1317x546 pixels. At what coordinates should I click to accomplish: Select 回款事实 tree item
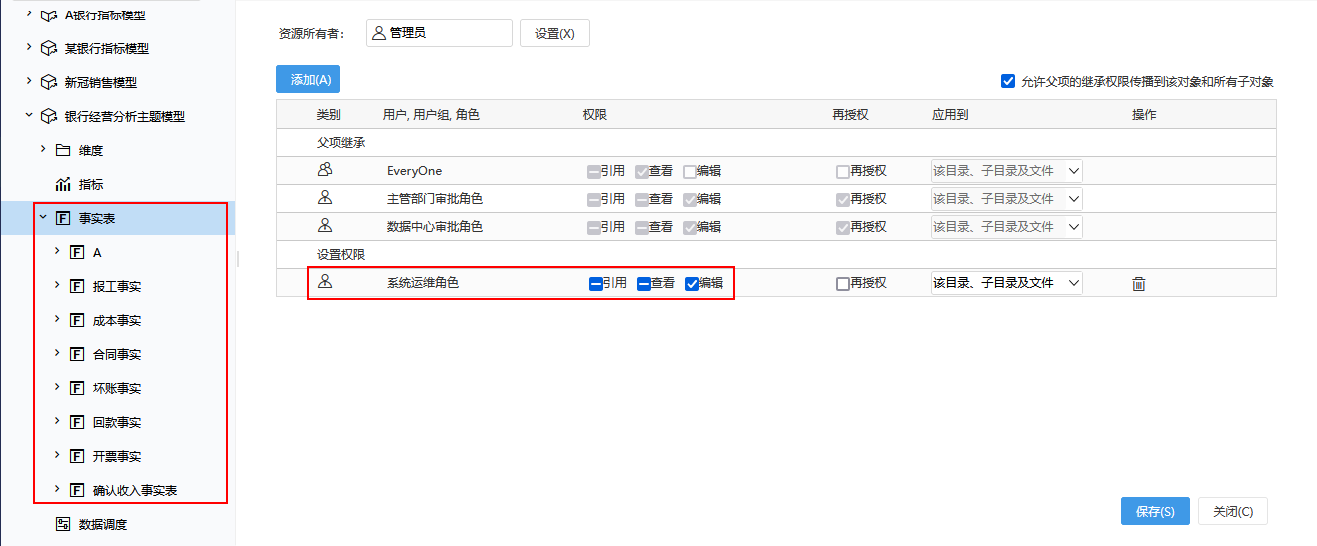click(117, 422)
